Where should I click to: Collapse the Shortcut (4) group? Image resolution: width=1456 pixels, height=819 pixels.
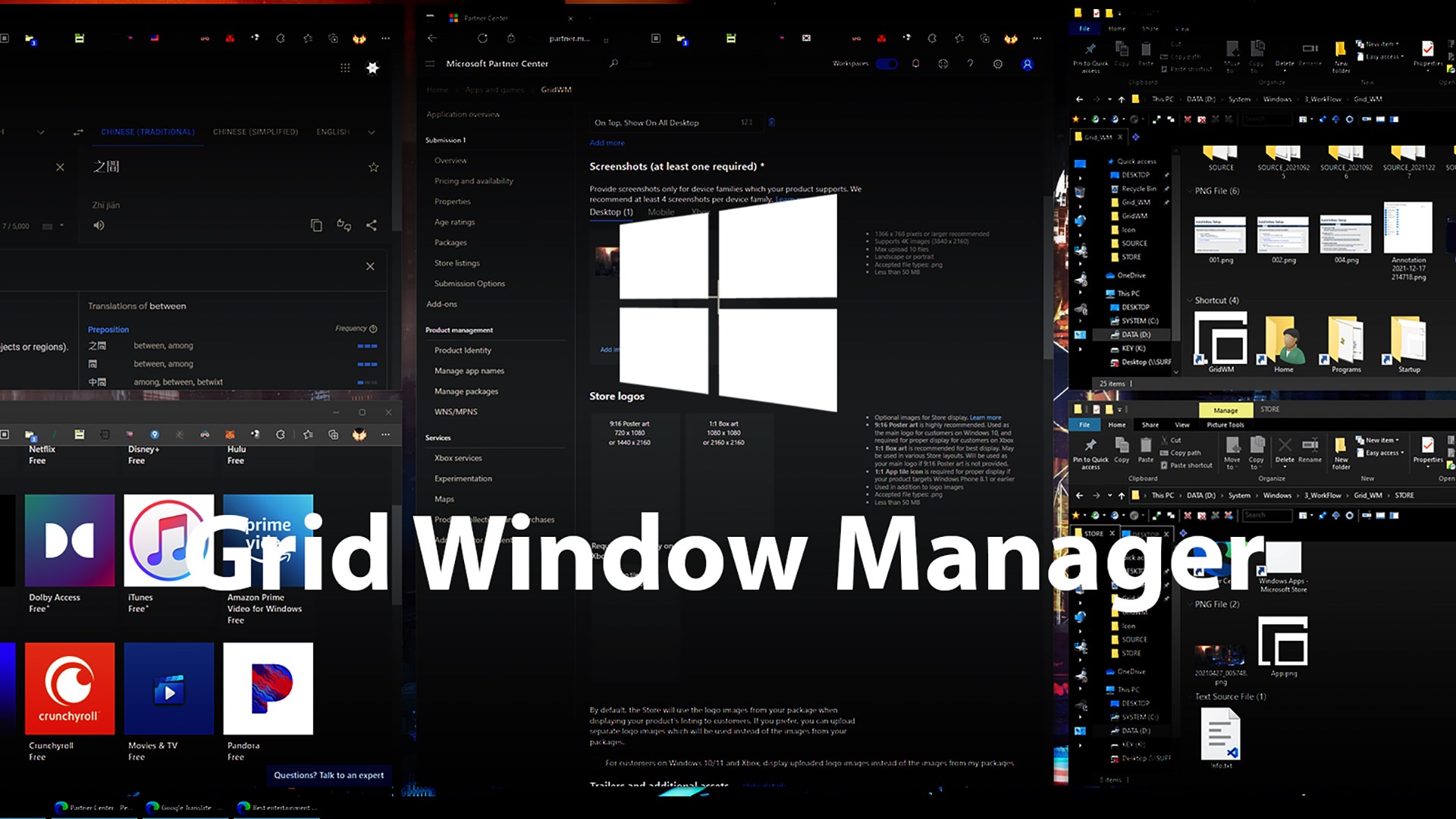coord(1189,300)
